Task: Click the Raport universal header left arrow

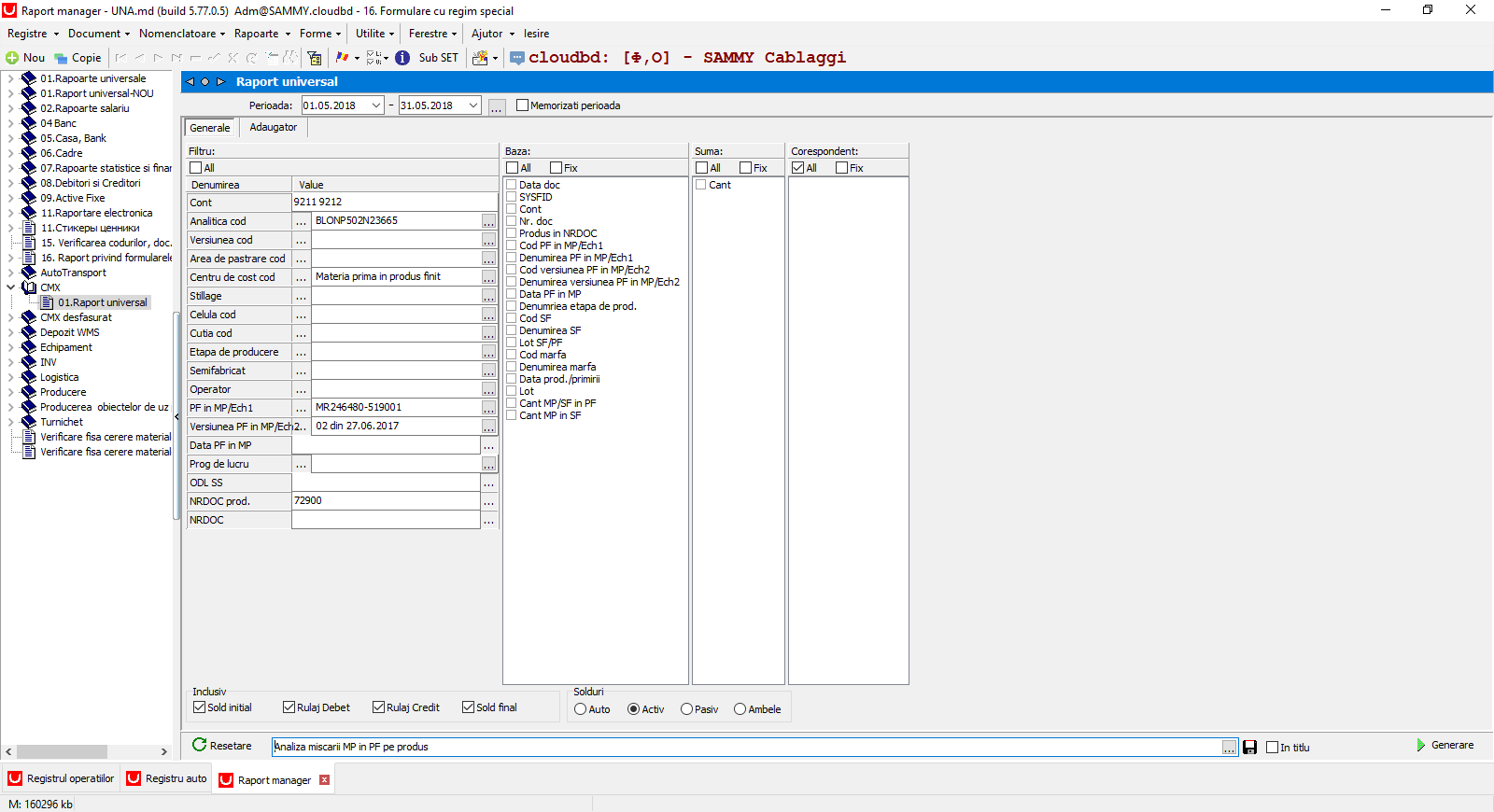Action: tap(190, 82)
